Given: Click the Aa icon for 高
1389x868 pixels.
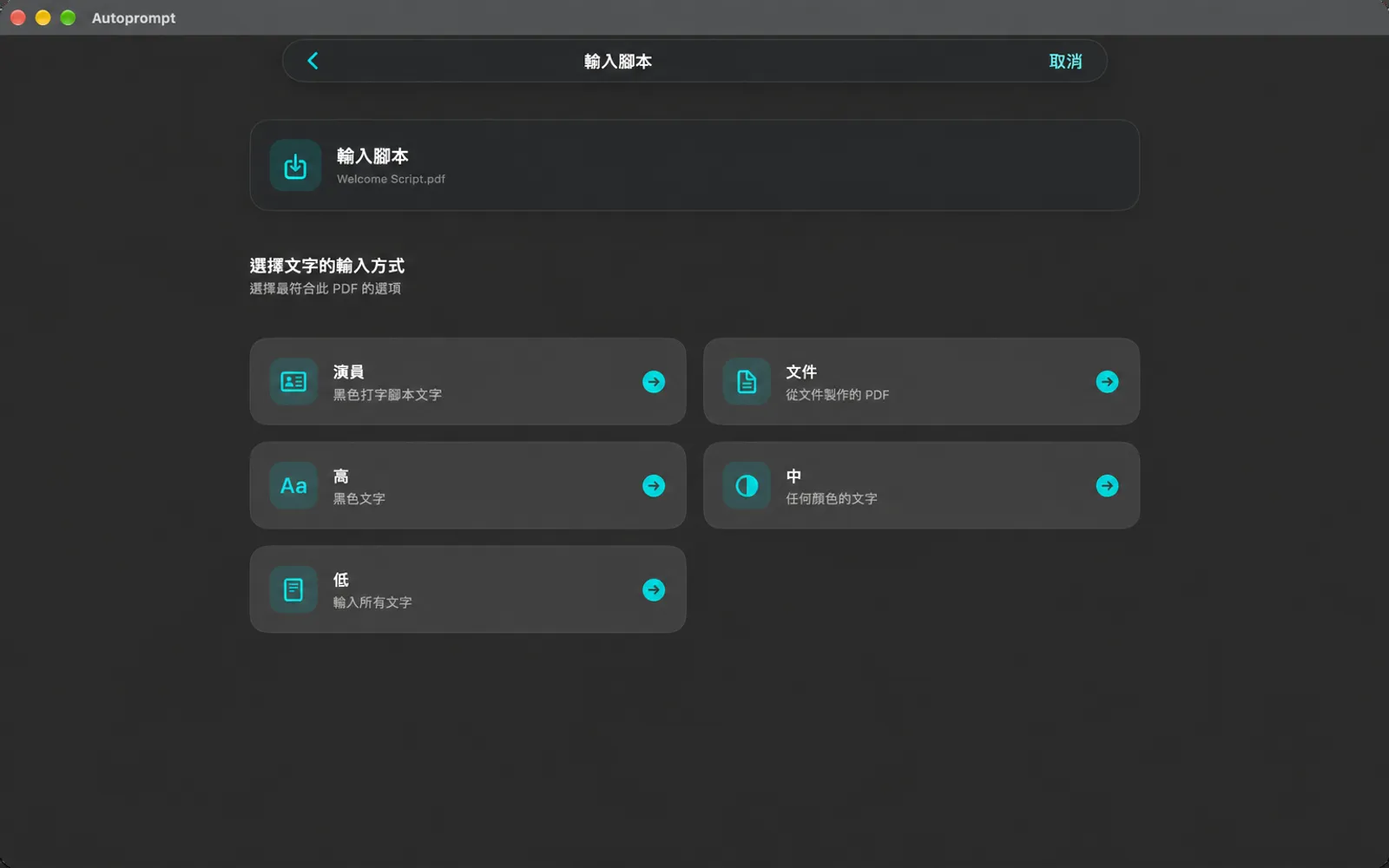Looking at the screenshot, I should point(293,486).
